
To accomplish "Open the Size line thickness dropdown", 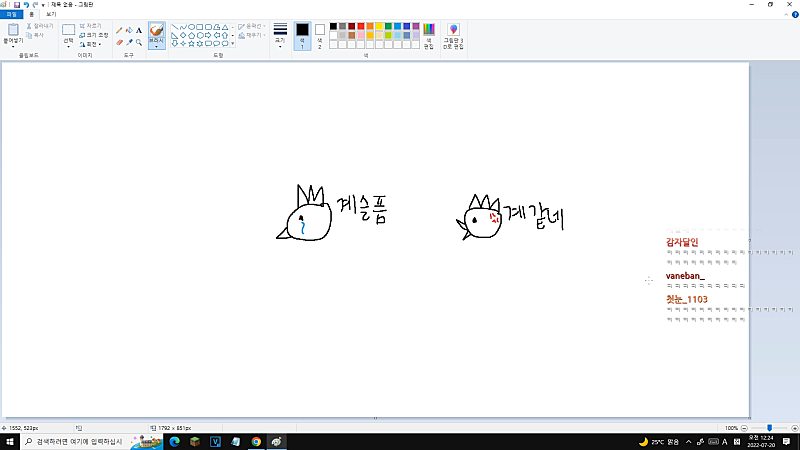I will (x=280, y=35).
